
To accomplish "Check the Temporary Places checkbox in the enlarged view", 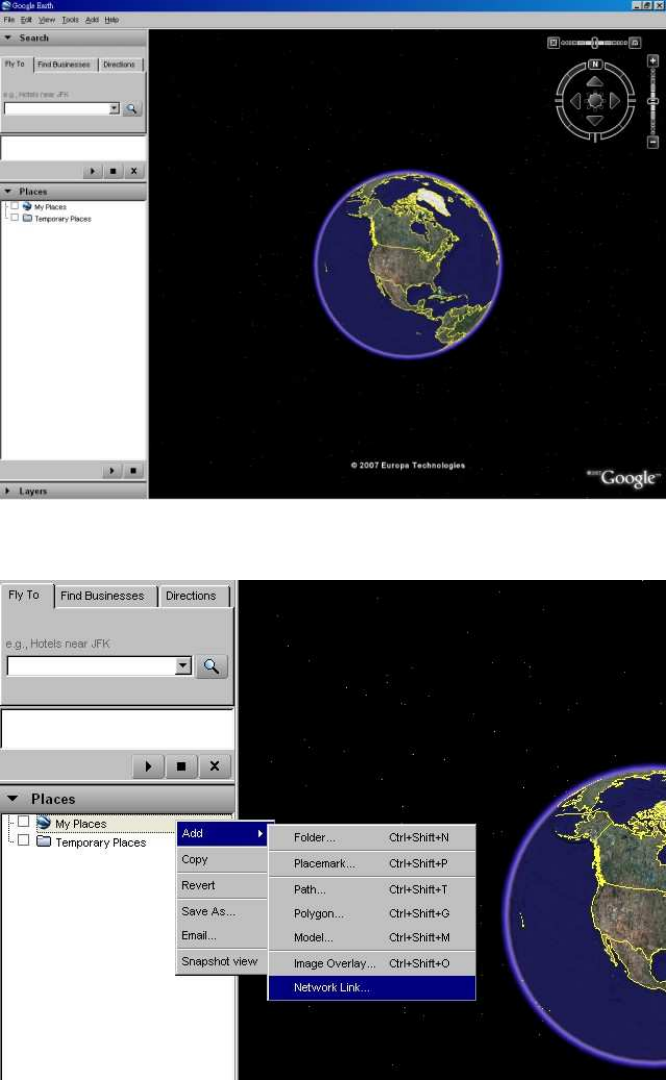I will tap(23, 840).
